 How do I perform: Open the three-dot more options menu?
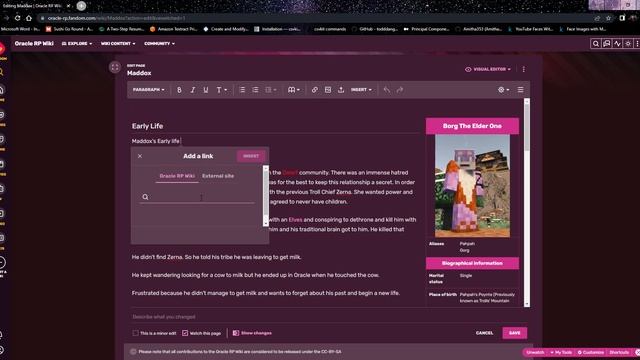[x=524, y=69]
